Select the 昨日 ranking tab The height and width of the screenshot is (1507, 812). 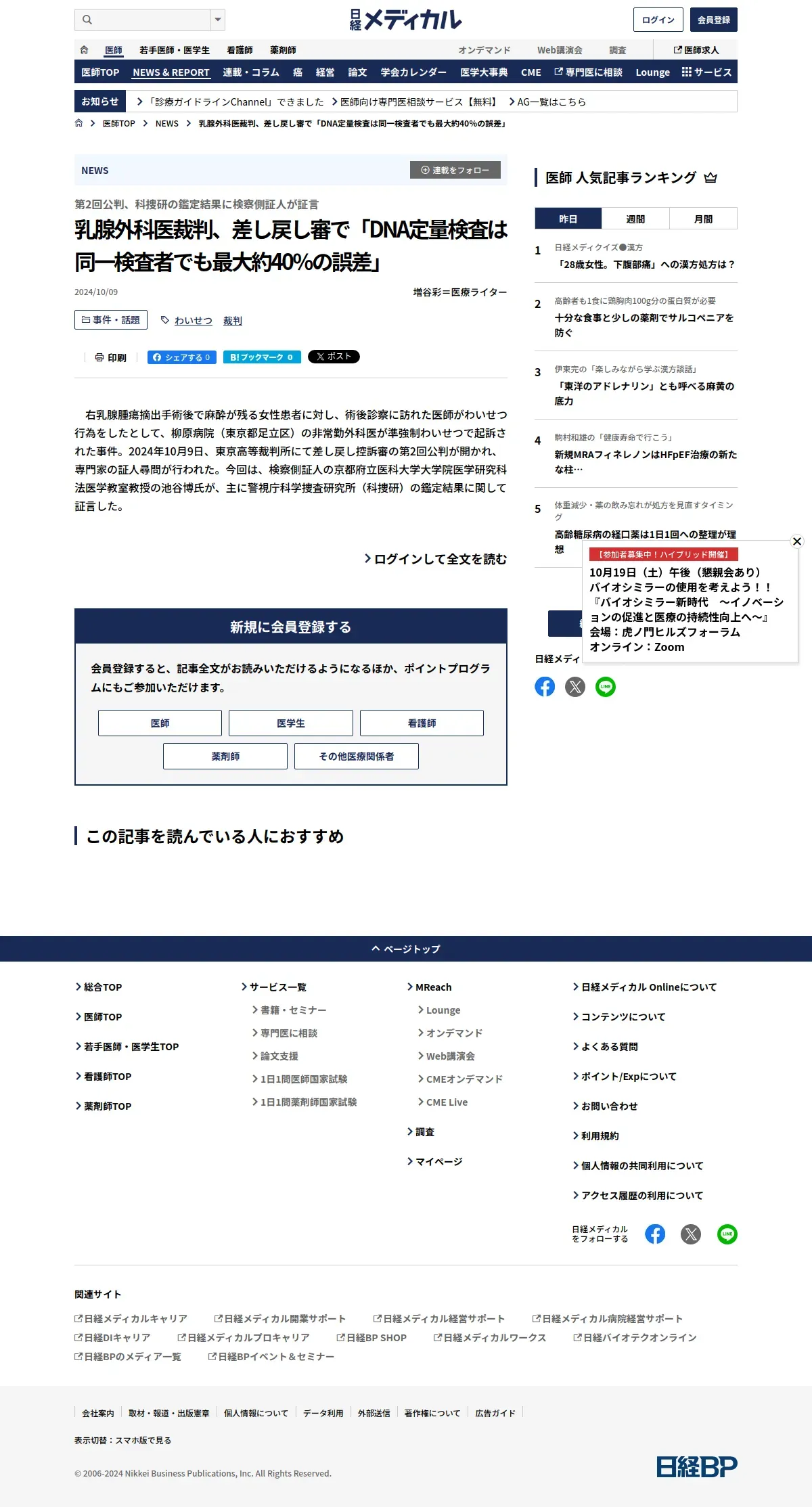tap(568, 219)
